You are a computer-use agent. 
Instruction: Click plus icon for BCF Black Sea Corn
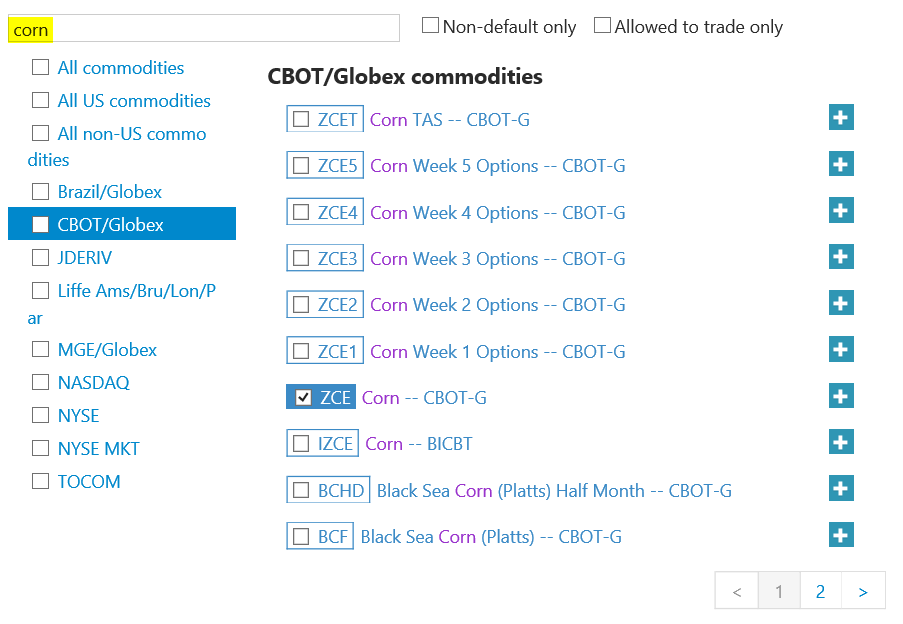click(x=841, y=535)
